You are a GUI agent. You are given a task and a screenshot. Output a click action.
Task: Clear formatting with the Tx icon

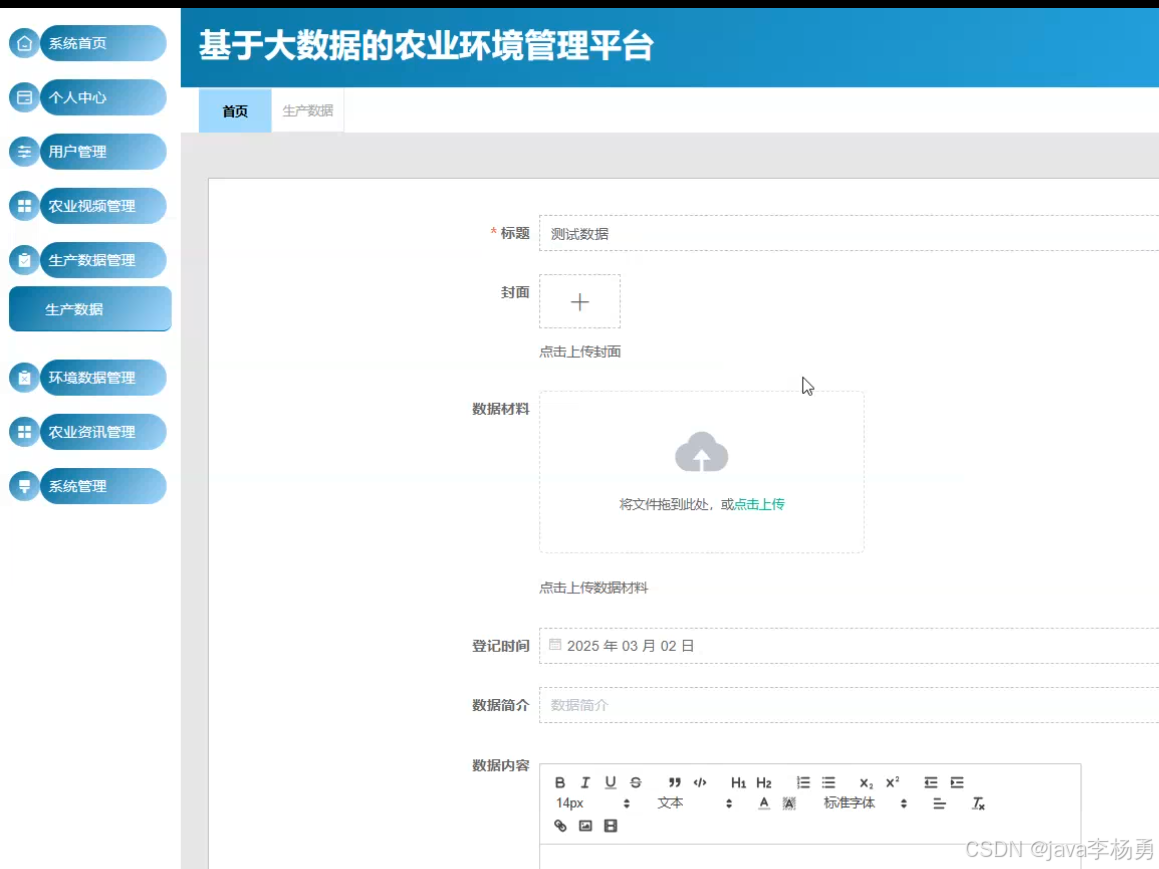[x=978, y=803]
